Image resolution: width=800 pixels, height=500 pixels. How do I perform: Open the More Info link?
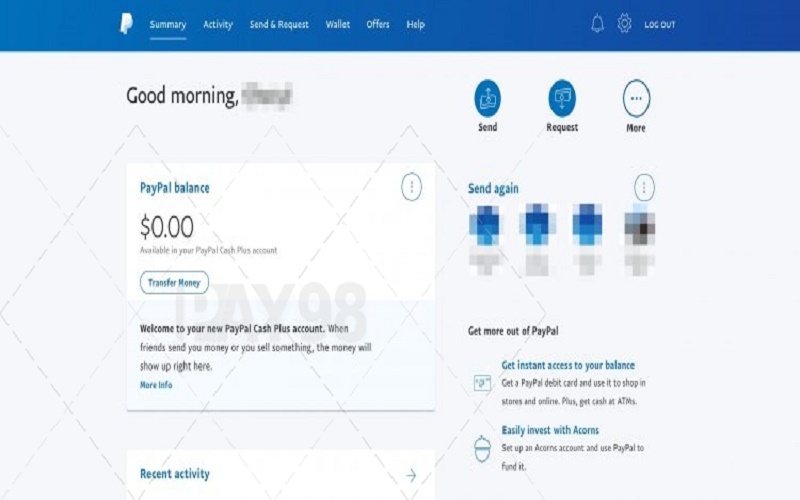(x=156, y=385)
